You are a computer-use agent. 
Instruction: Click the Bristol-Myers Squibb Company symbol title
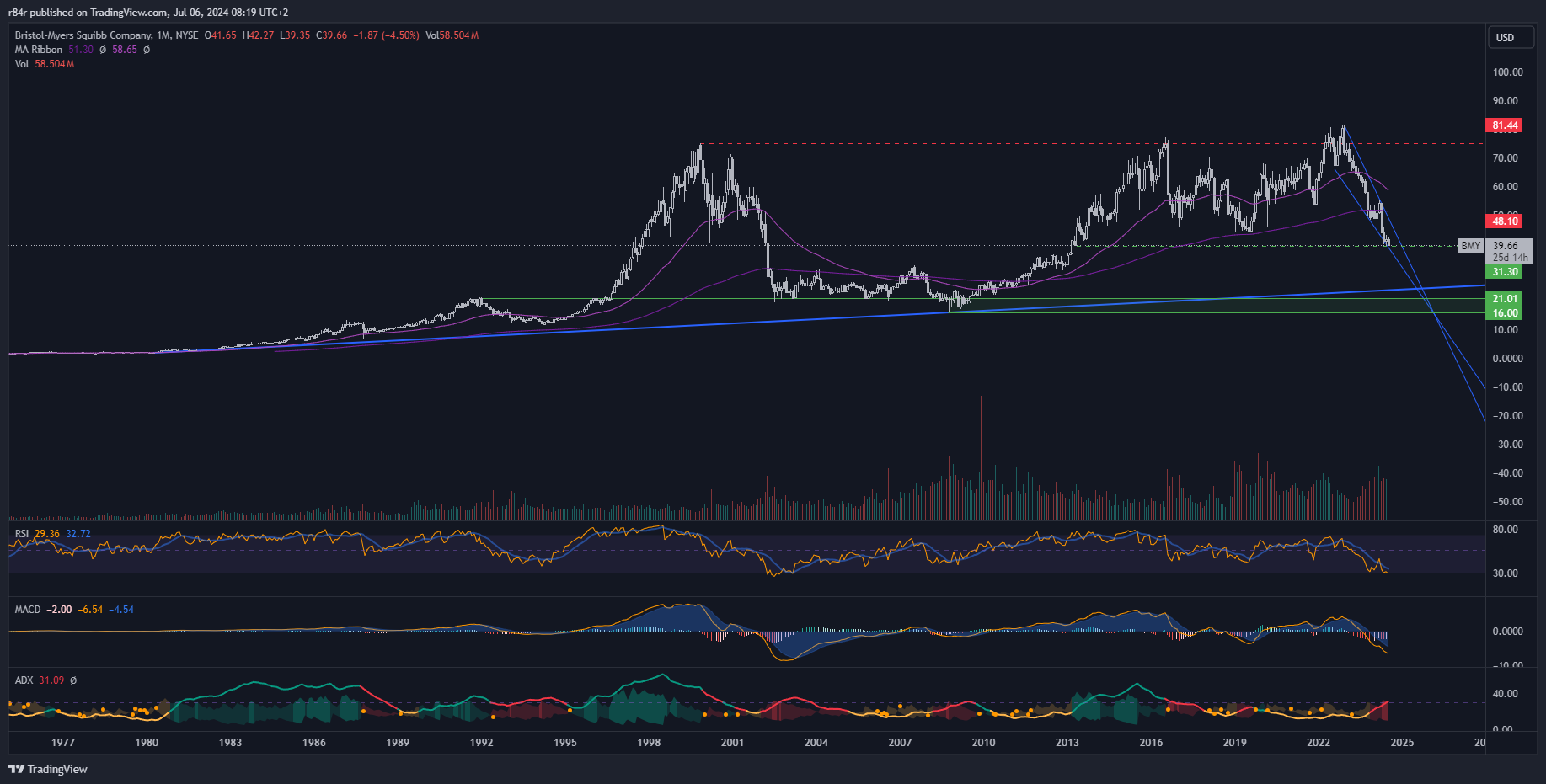pos(83,35)
